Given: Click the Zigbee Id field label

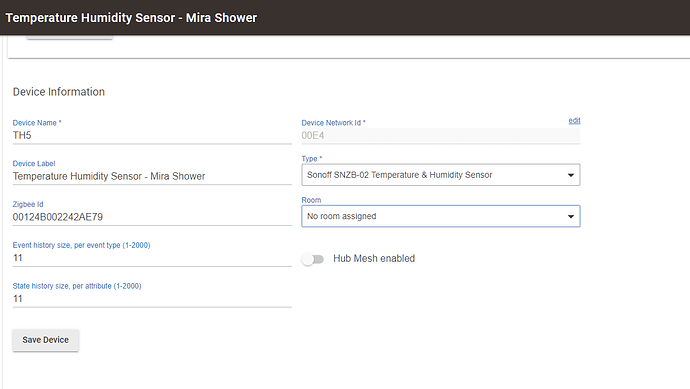Looking at the screenshot, I should (28, 204).
